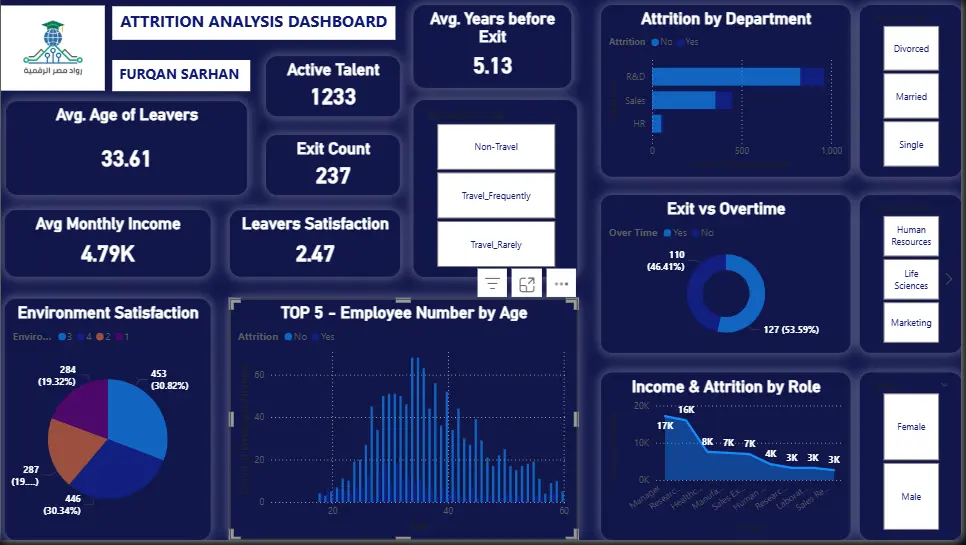The width and height of the screenshot is (966, 545).
Task: Click the Active Talent 1233 card
Action: 333,86
